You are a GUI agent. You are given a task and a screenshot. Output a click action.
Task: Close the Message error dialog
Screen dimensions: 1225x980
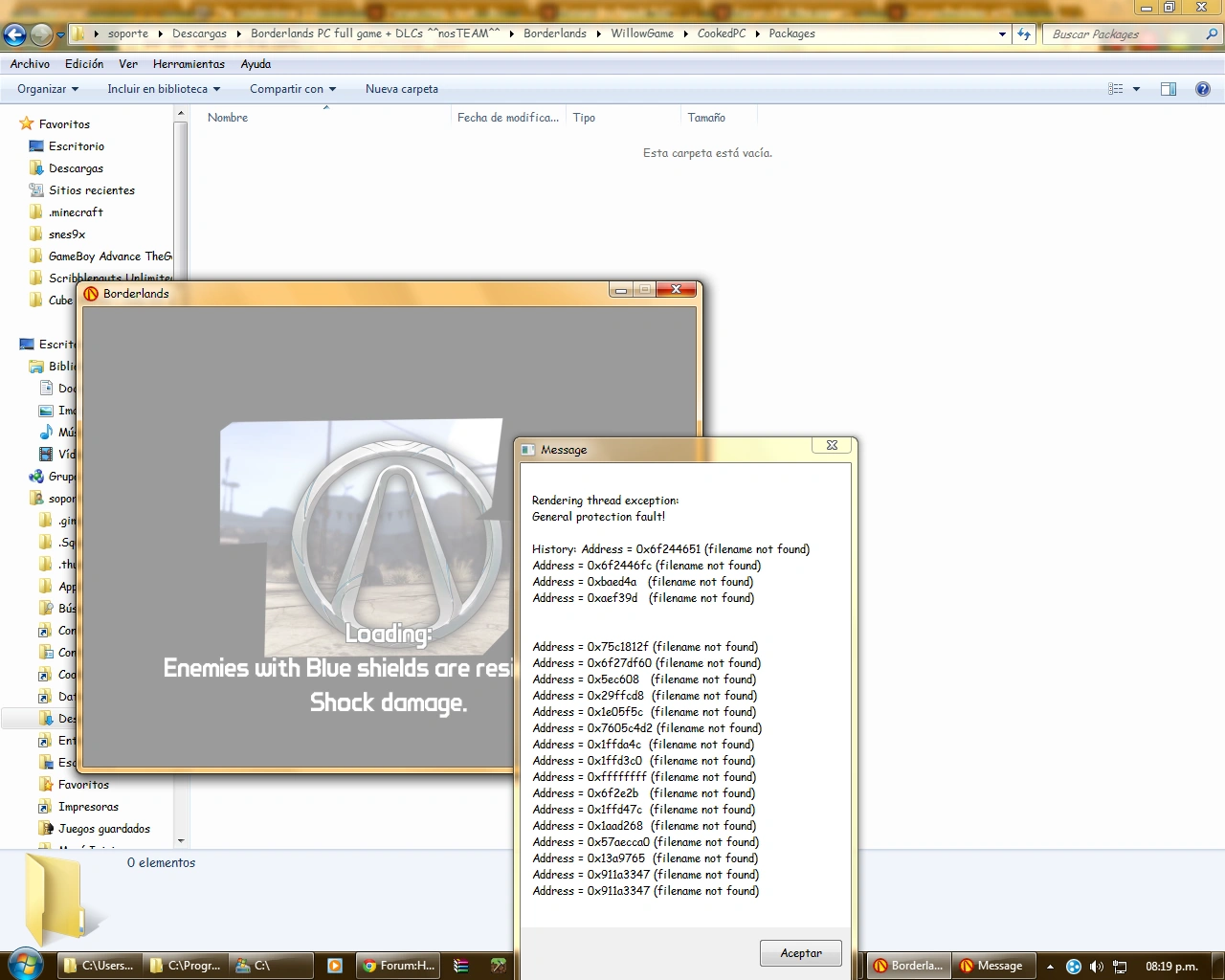click(x=832, y=445)
